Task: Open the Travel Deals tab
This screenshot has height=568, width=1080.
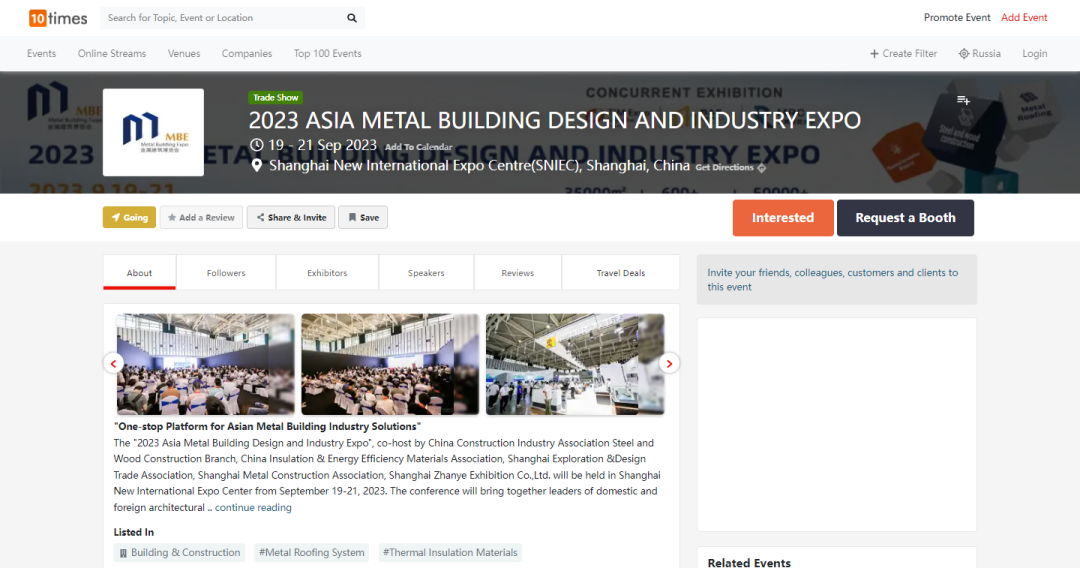Action: 621,273
